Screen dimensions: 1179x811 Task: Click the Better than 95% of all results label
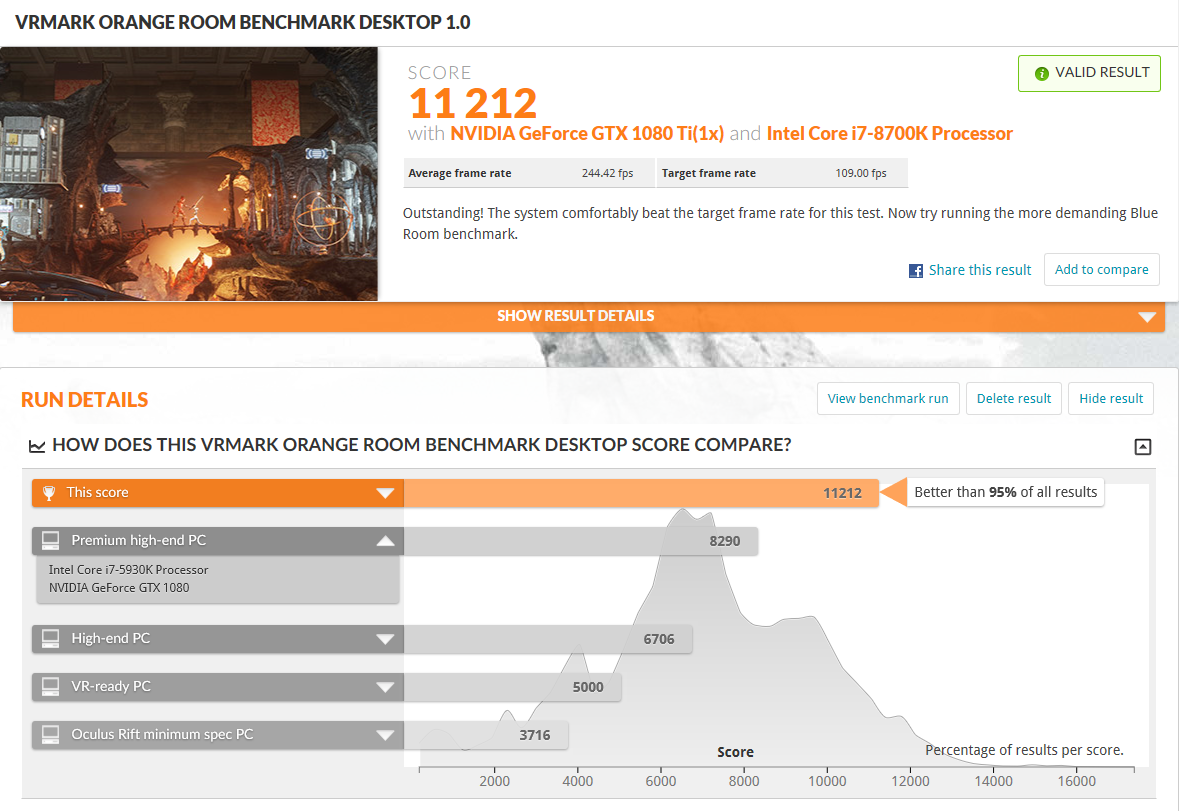tap(1005, 492)
